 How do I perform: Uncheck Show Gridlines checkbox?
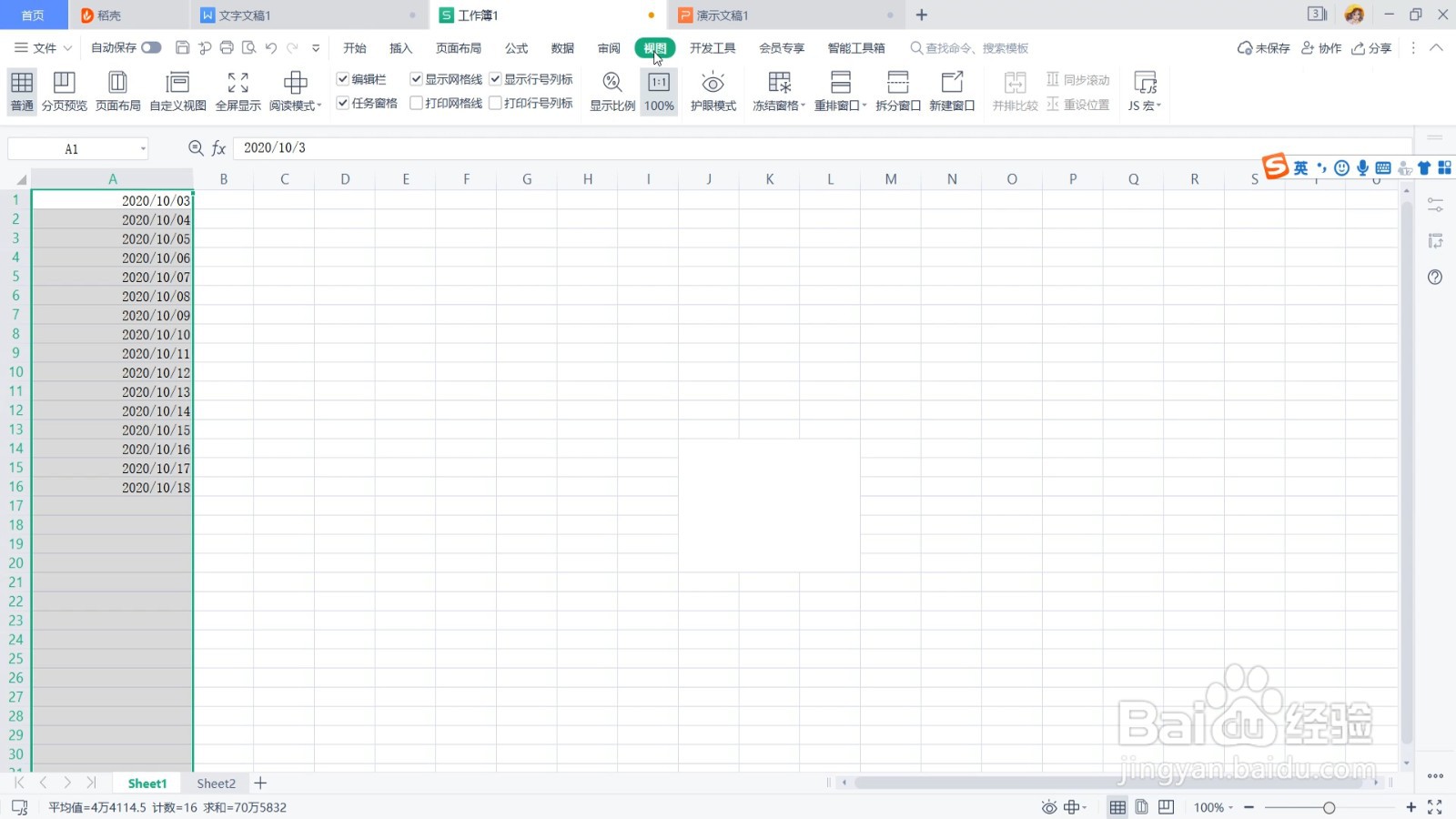(416, 79)
